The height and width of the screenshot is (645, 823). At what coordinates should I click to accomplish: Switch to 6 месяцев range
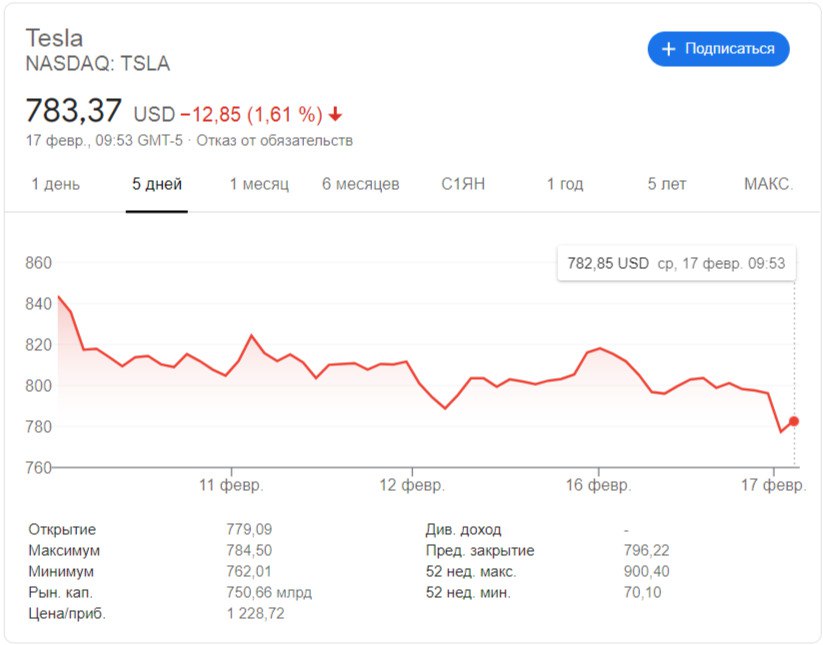click(361, 184)
